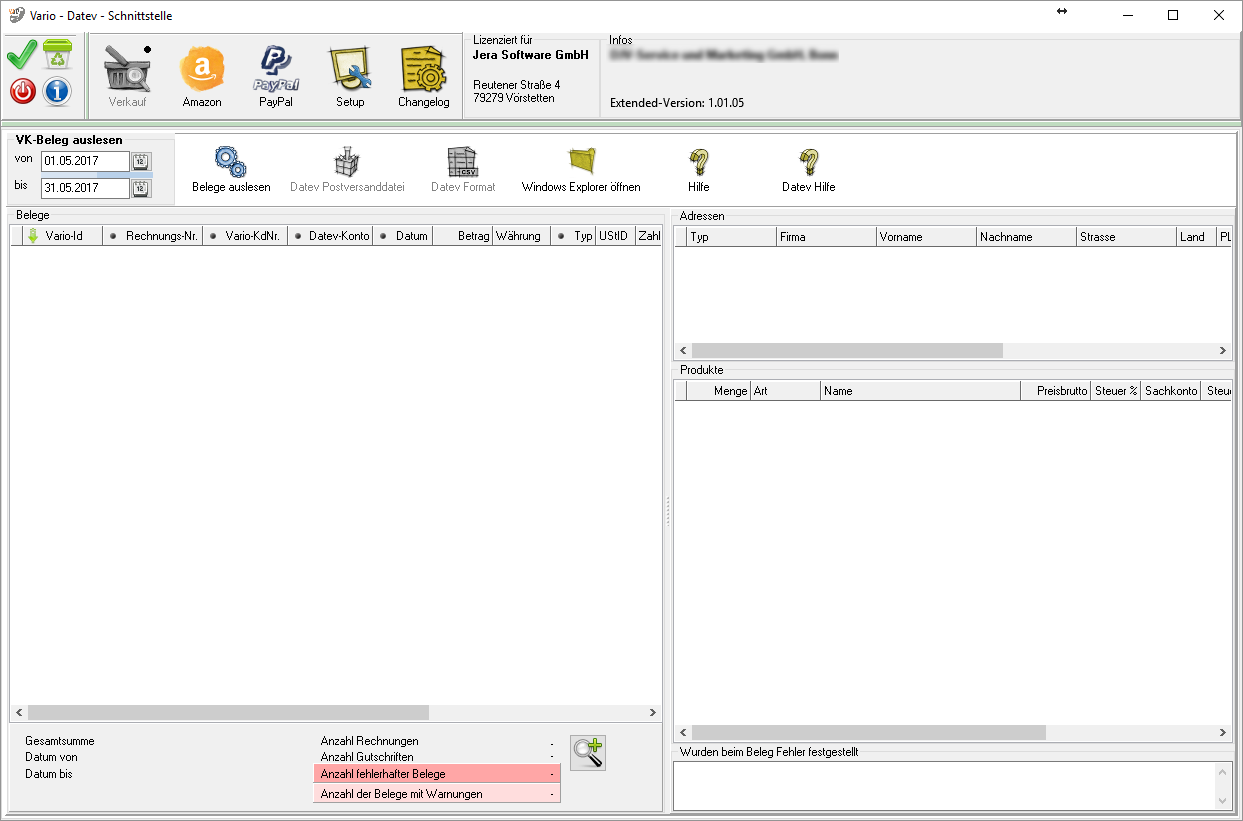This screenshot has height=821, width=1243.
Task: Click the Adressen horizontal scrollbar thumb
Action: [x=846, y=351]
